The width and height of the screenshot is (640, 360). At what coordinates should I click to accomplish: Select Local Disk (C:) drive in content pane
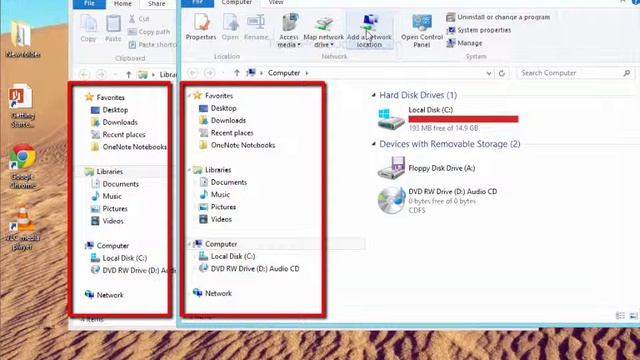(448, 119)
